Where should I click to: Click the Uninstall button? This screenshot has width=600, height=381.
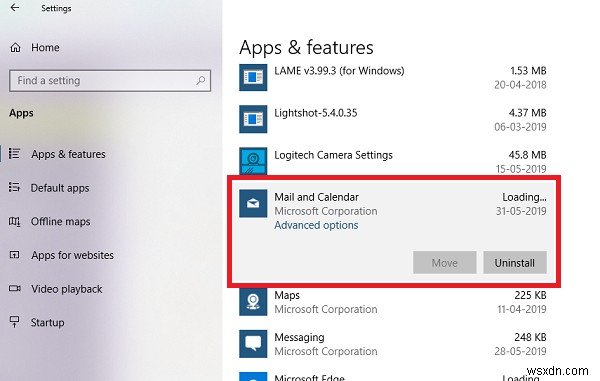515,262
